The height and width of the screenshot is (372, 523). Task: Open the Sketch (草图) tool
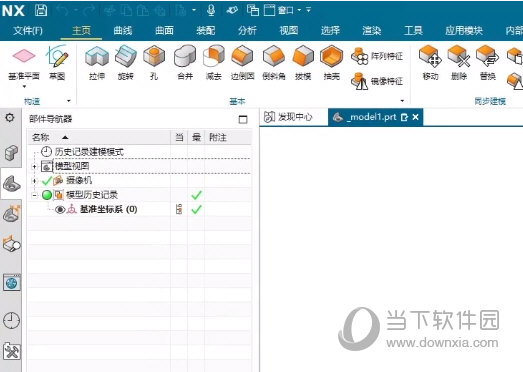[57, 62]
